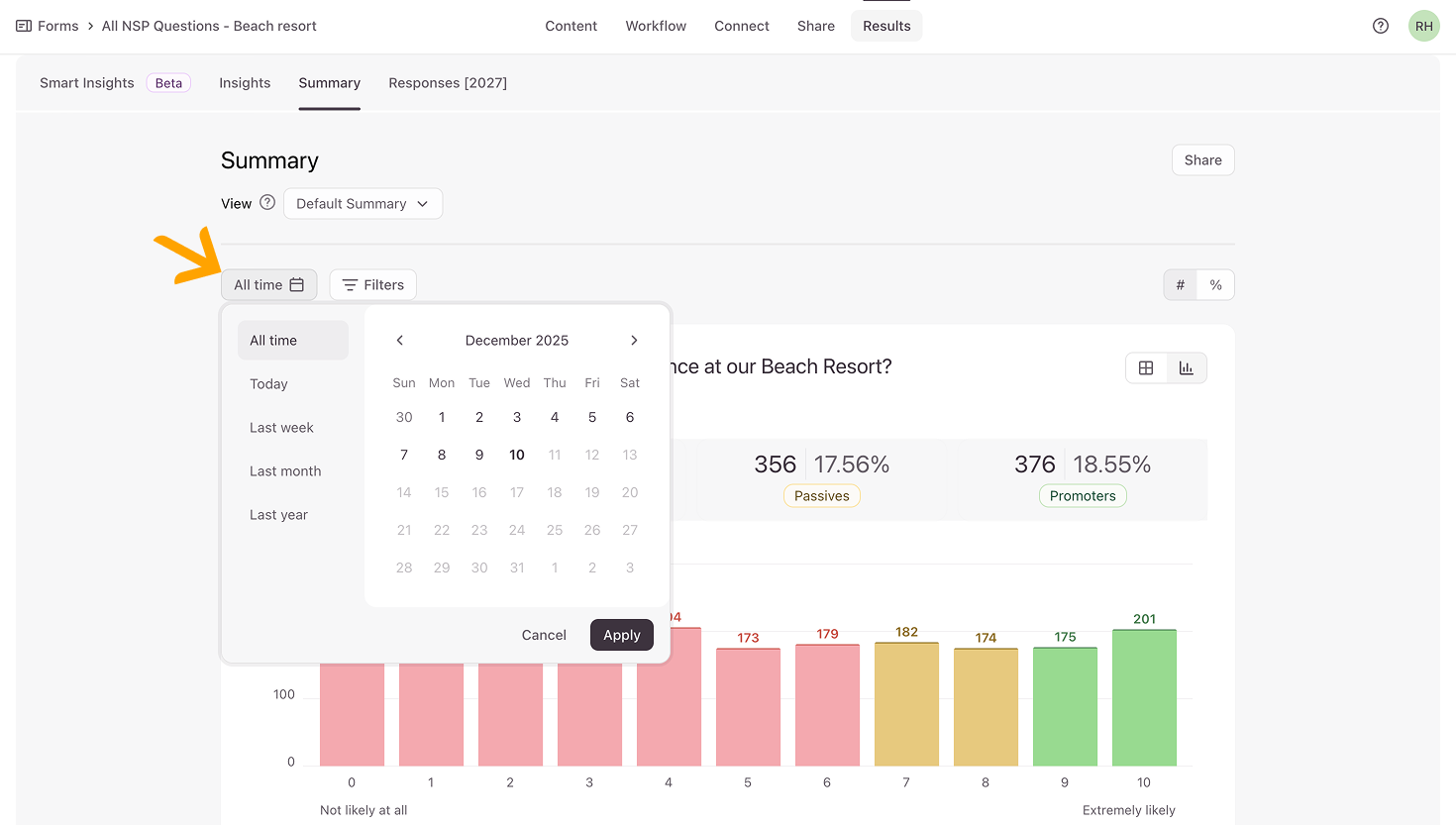The width and height of the screenshot is (1456, 825).
Task: Open the Workflow menu tab
Action: pyautogui.click(x=656, y=26)
